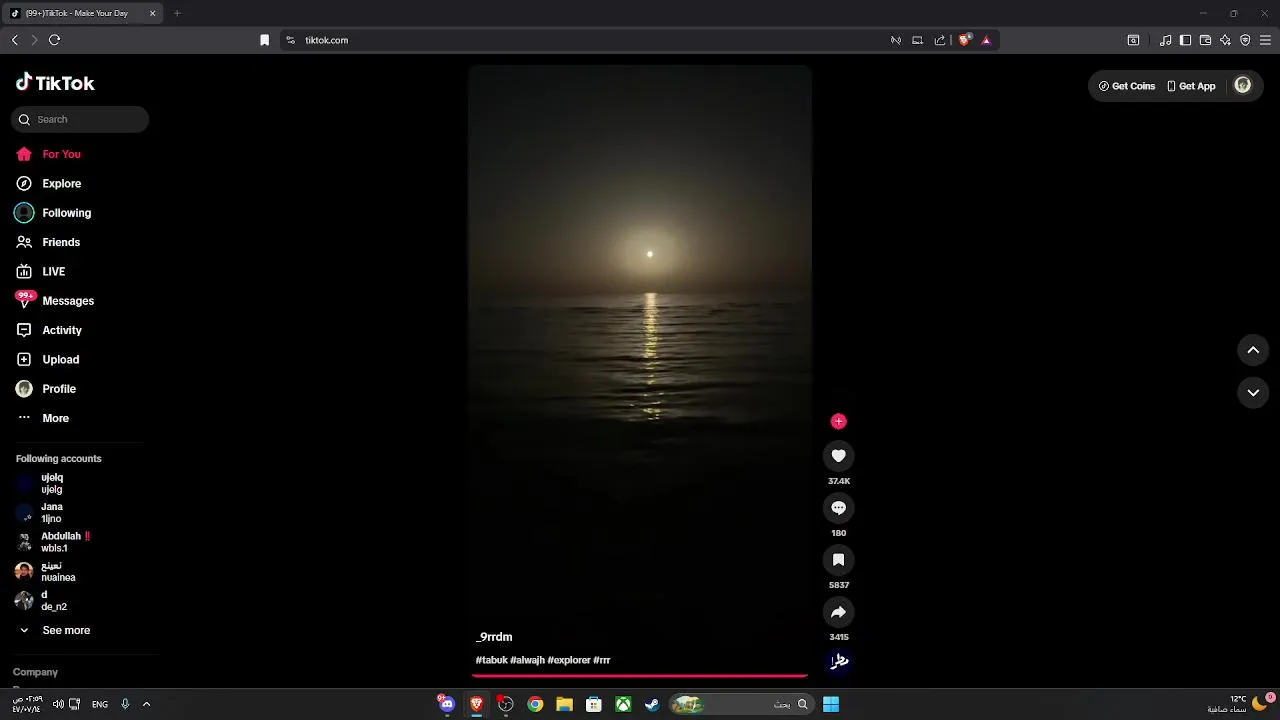Open File Explorer from the taskbar
Image resolution: width=1280 pixels, height=720 pixels.
tap(564, 704)
